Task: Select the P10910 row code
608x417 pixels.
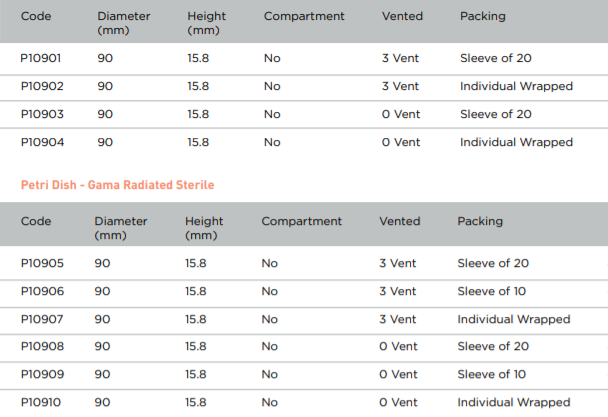Action: pos(41,402)
